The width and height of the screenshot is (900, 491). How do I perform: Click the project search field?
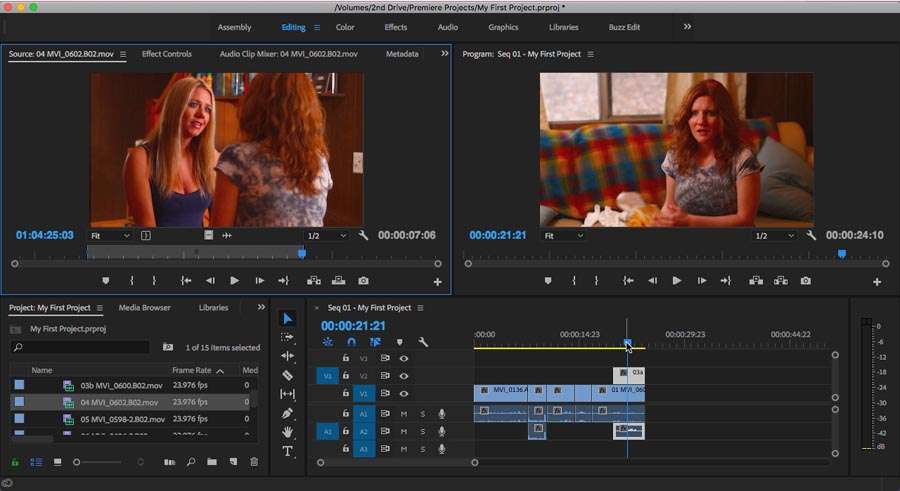[x=80, y=347]
